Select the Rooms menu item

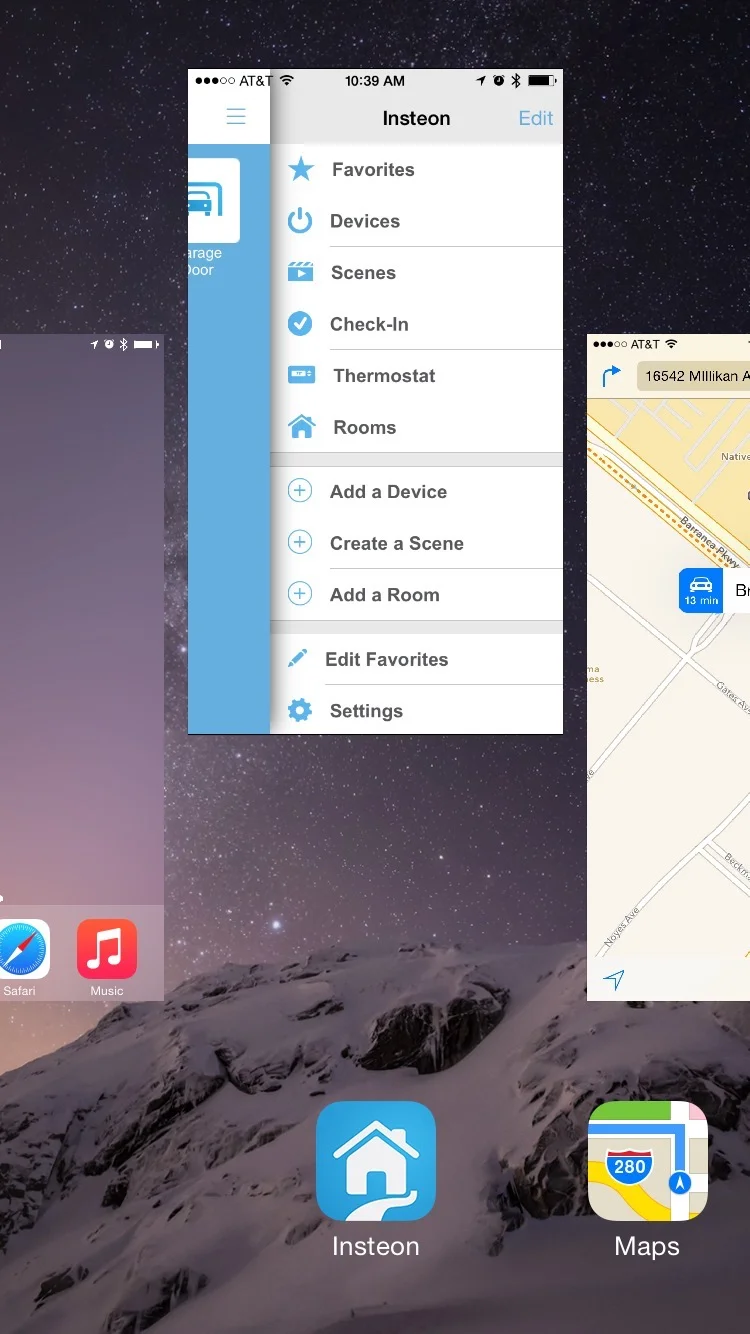coord(416,427)
